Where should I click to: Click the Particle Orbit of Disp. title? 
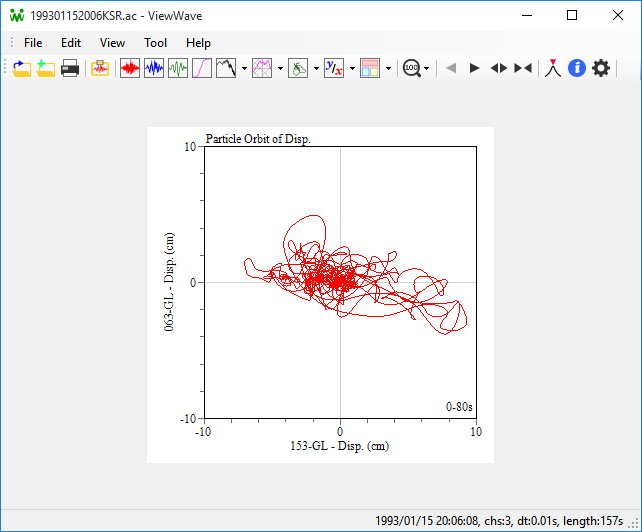tap(258, 139)
